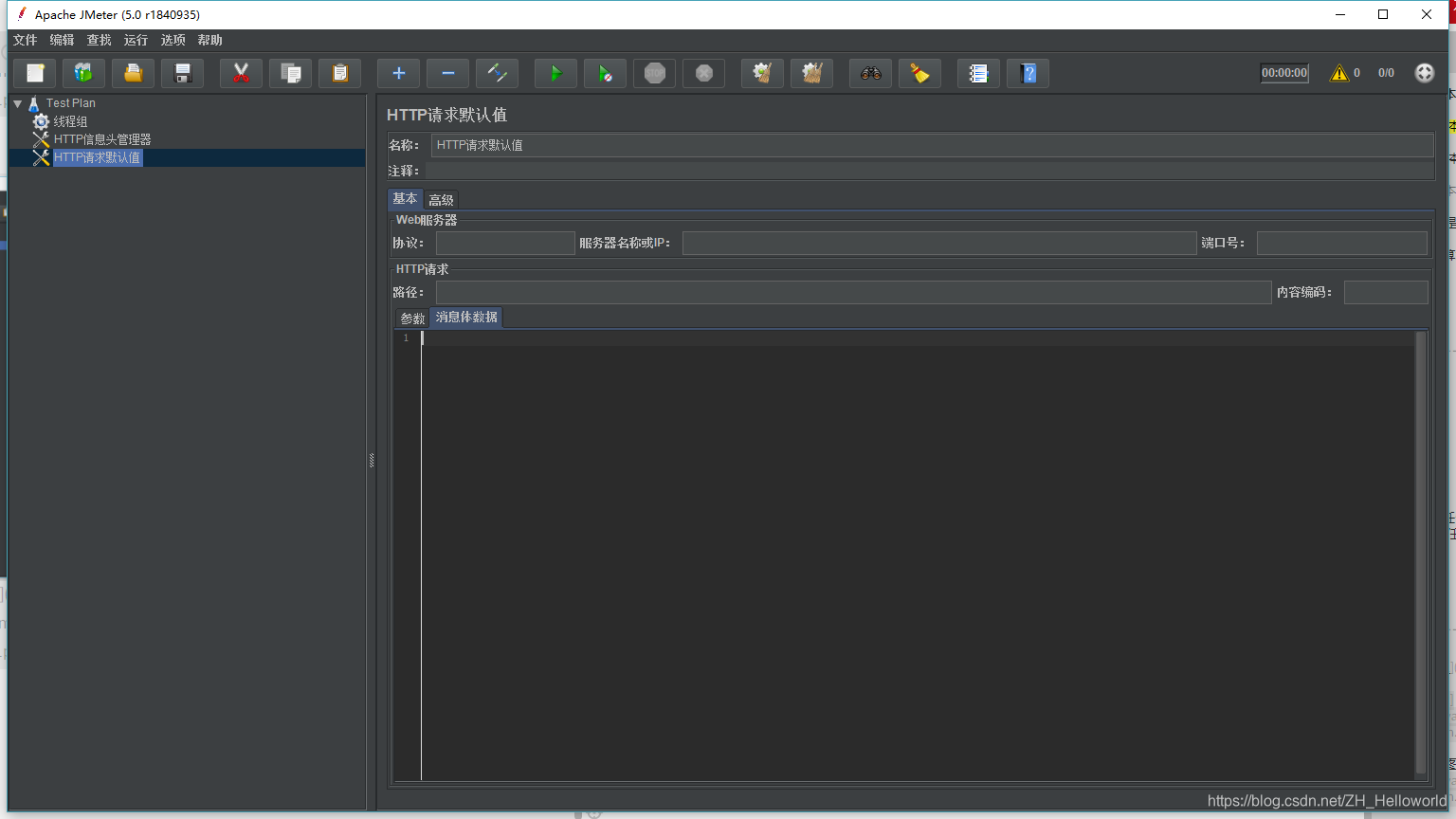
Task: Open help with the question mark icon
Action: click(1028, 73)
